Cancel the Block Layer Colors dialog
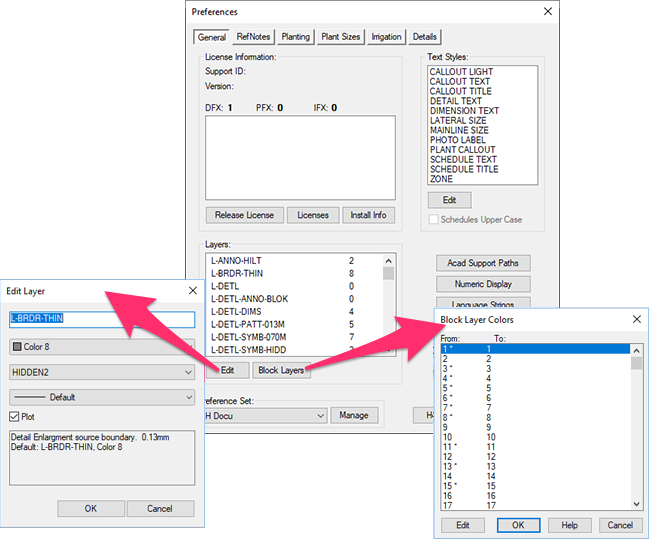Image resolution: width=649 pixels, height=539 pixels. point(620,525)
